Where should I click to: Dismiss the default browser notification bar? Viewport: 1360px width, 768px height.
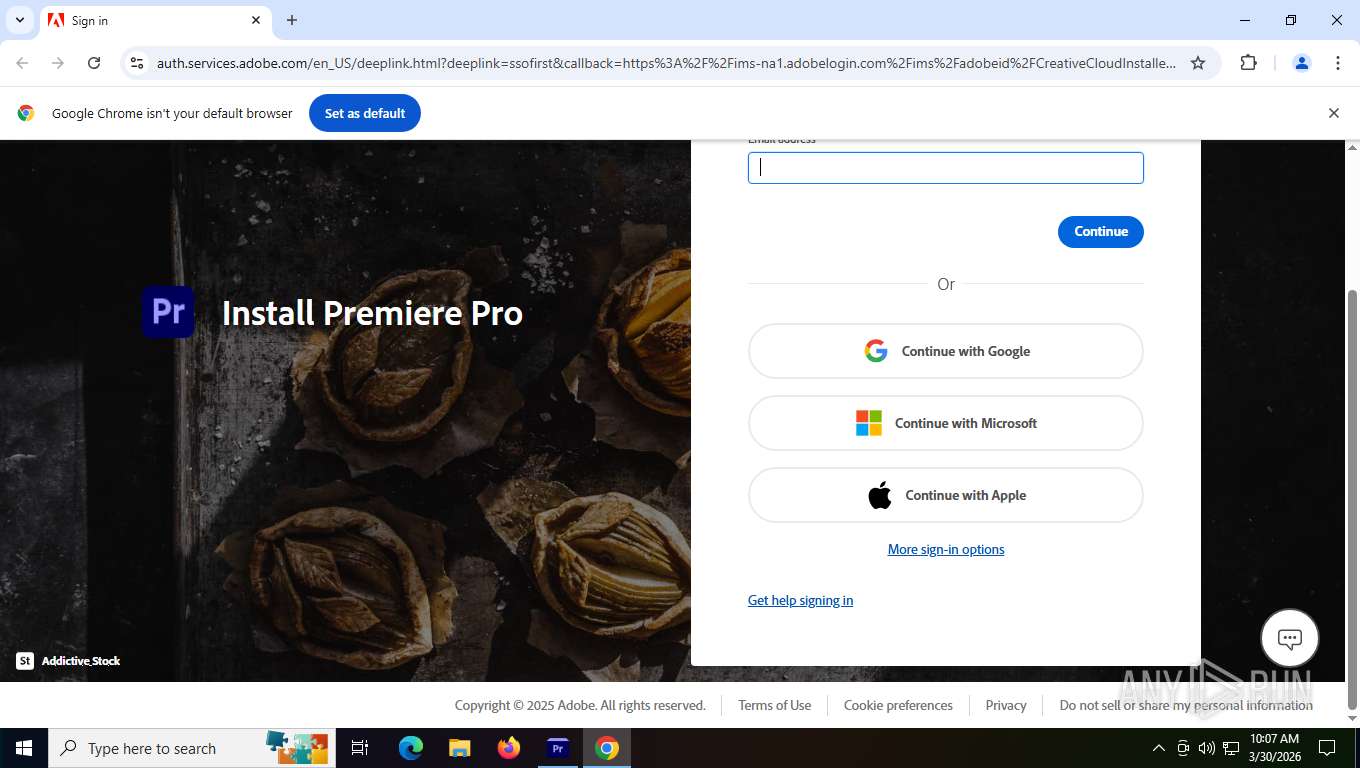point(1333,113)
